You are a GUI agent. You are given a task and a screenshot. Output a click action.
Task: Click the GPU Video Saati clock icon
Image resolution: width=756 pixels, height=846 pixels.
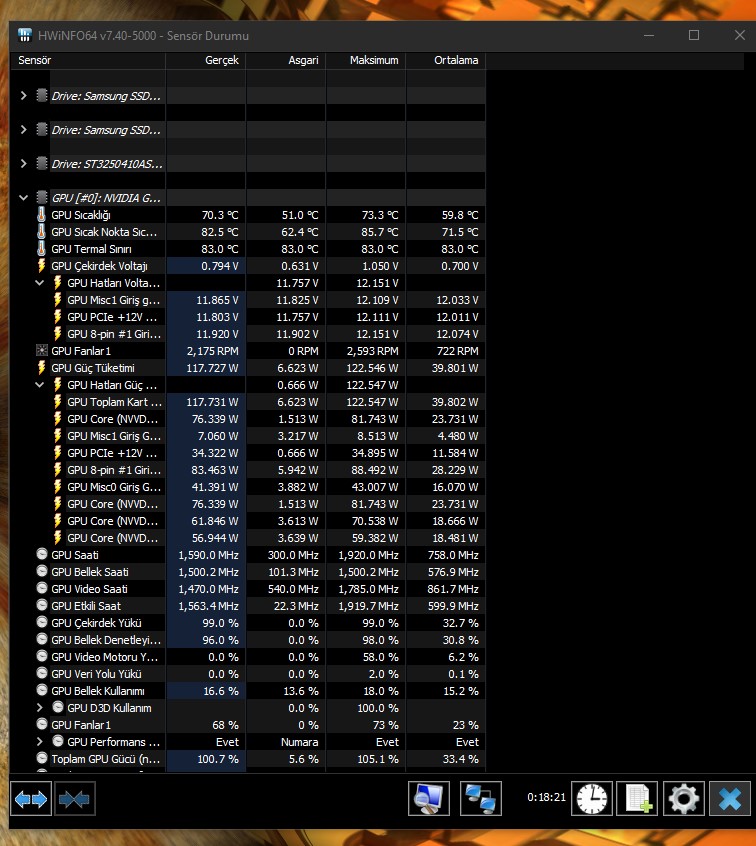tap(42, 588)
